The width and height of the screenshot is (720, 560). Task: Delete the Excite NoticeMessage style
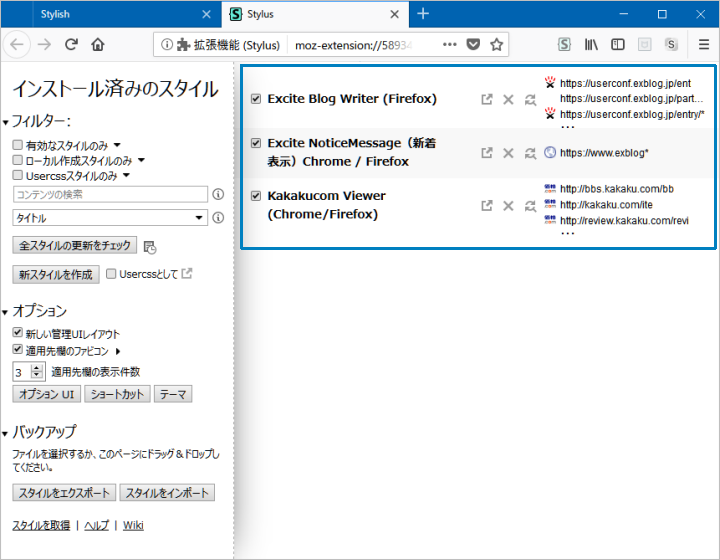point(508,153)
